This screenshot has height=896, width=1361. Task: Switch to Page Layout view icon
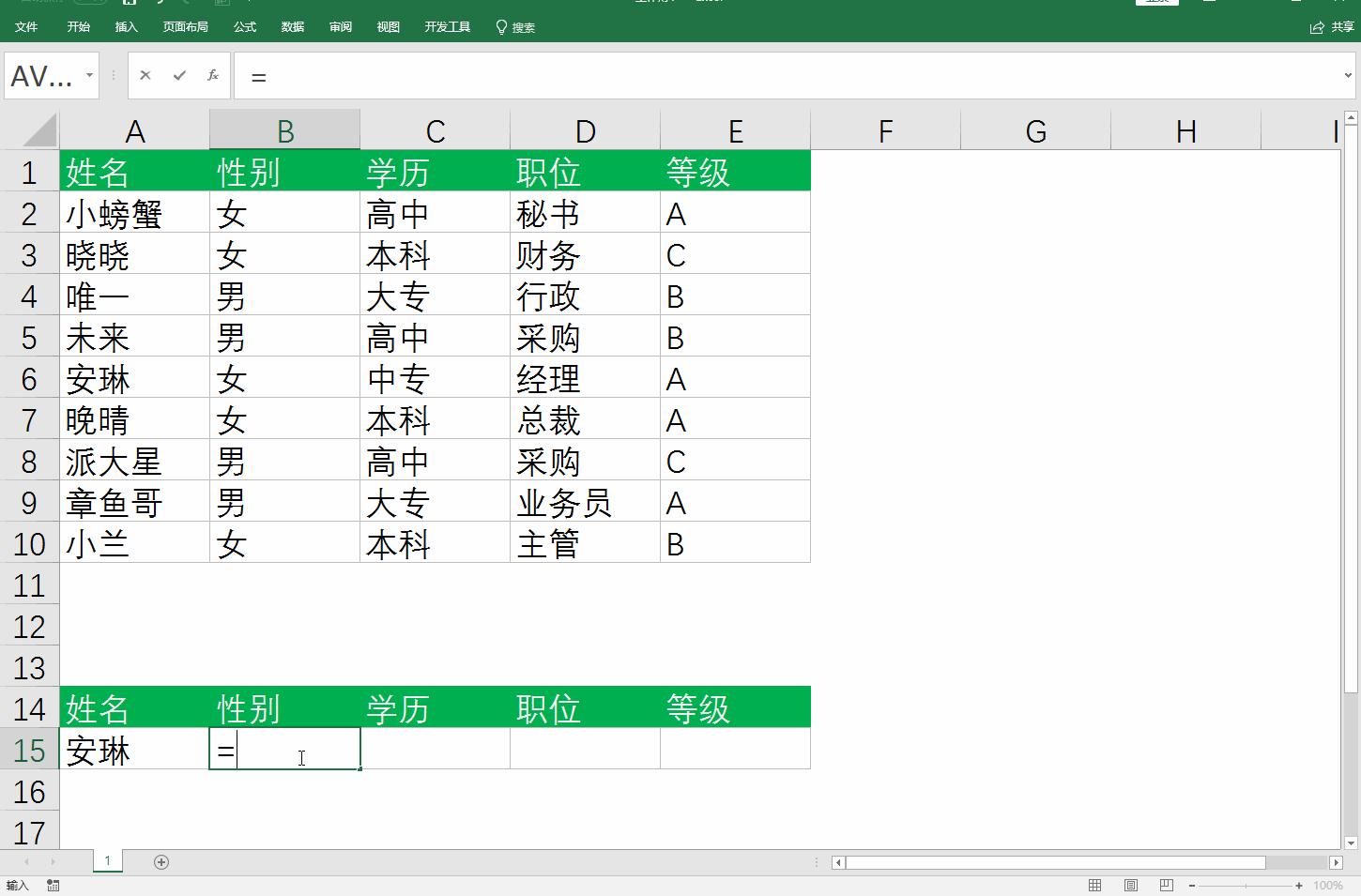point(1129,884)
